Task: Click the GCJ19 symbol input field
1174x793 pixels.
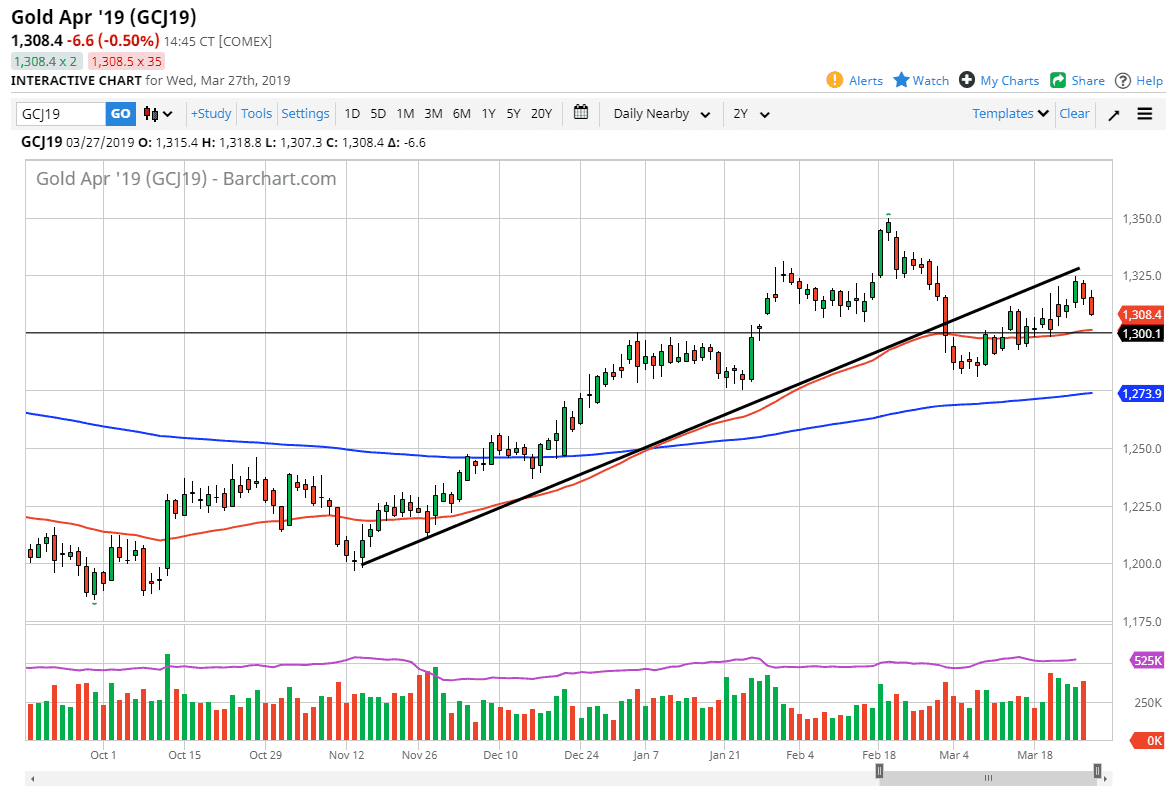Action: pos(60,114)
